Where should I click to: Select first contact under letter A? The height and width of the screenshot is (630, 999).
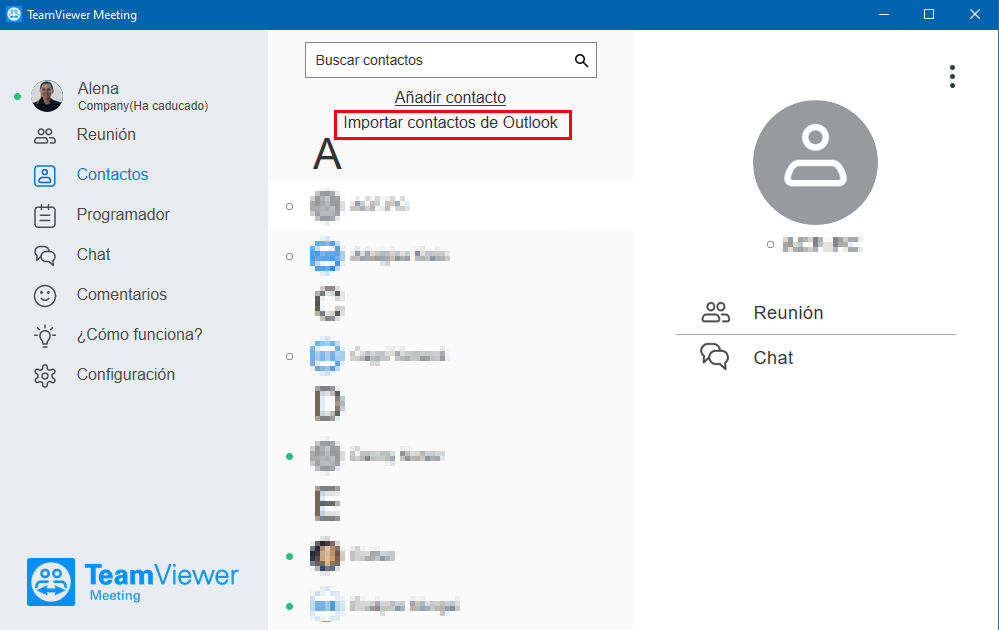tap(450, 205)
